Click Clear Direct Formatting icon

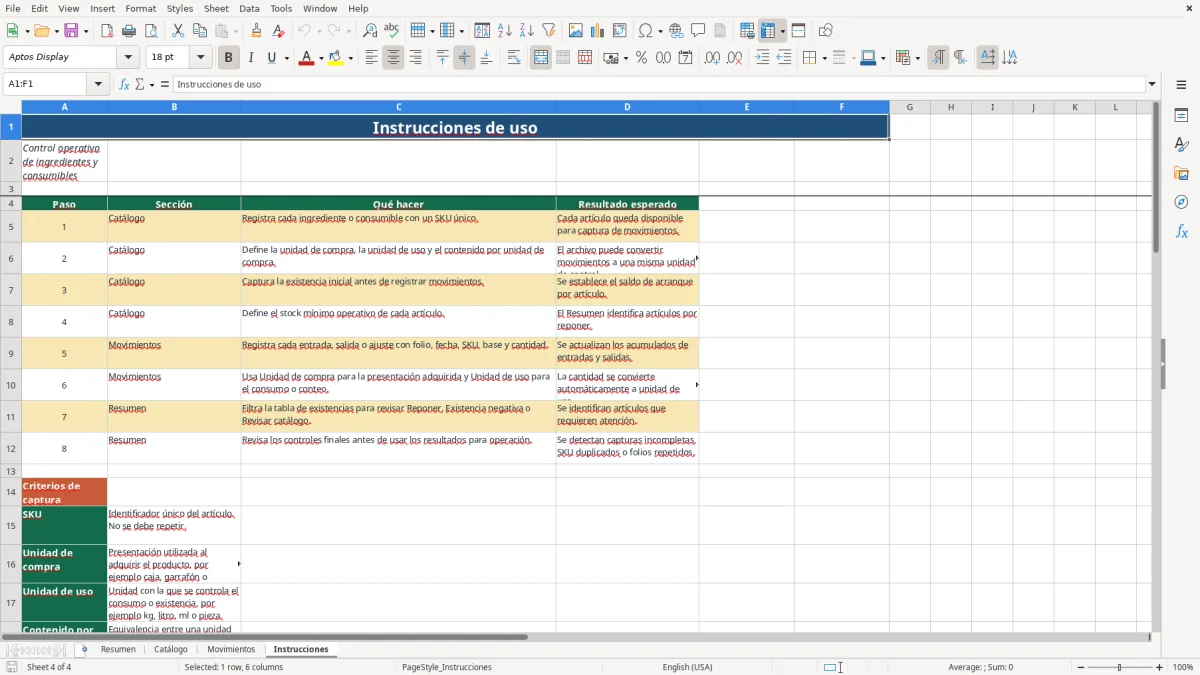tap(279, 31)
